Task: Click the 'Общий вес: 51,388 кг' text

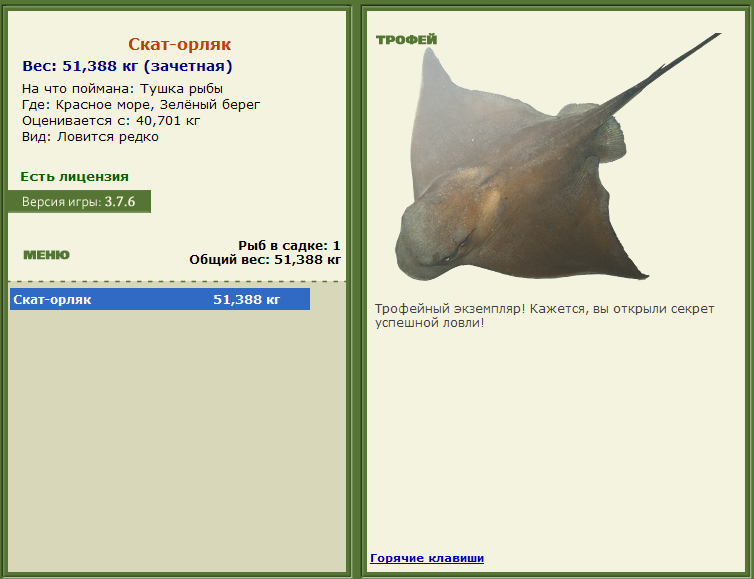Action: point(265,260)
